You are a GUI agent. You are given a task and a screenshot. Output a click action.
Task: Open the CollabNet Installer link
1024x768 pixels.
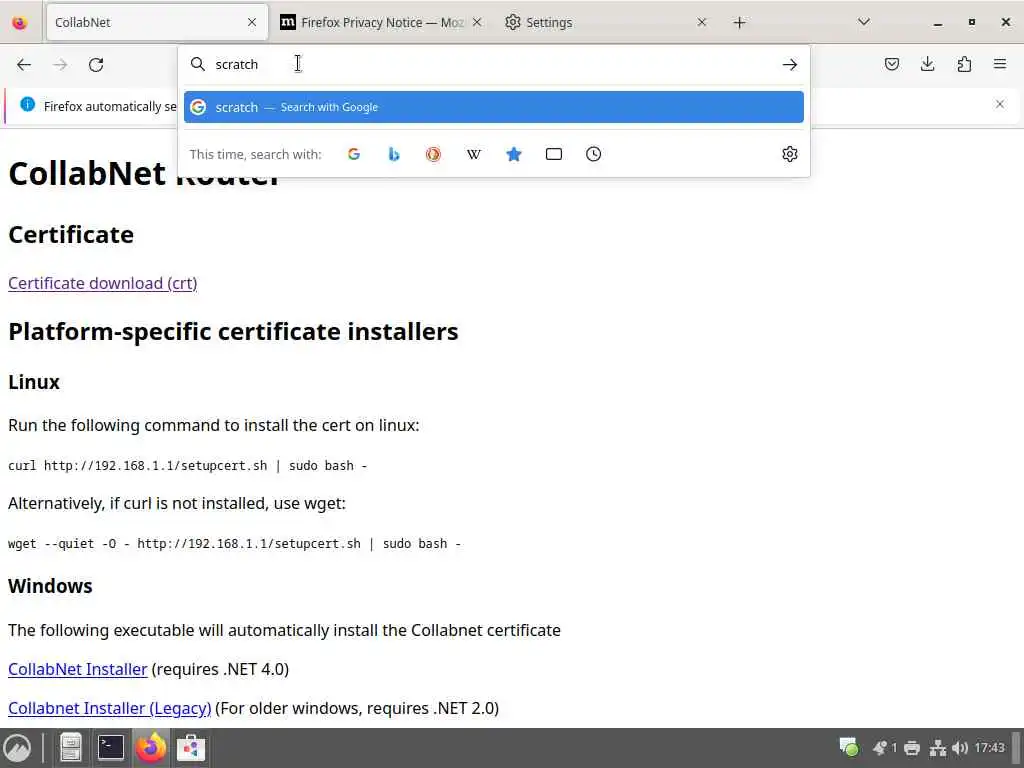click(x=78, y=669)
